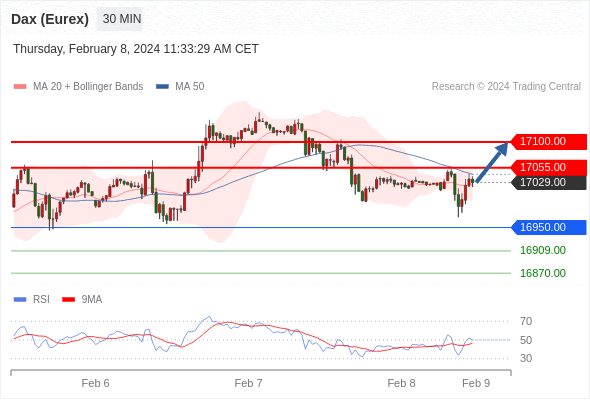Click the Feb 8 date axis label

(401, 383)
